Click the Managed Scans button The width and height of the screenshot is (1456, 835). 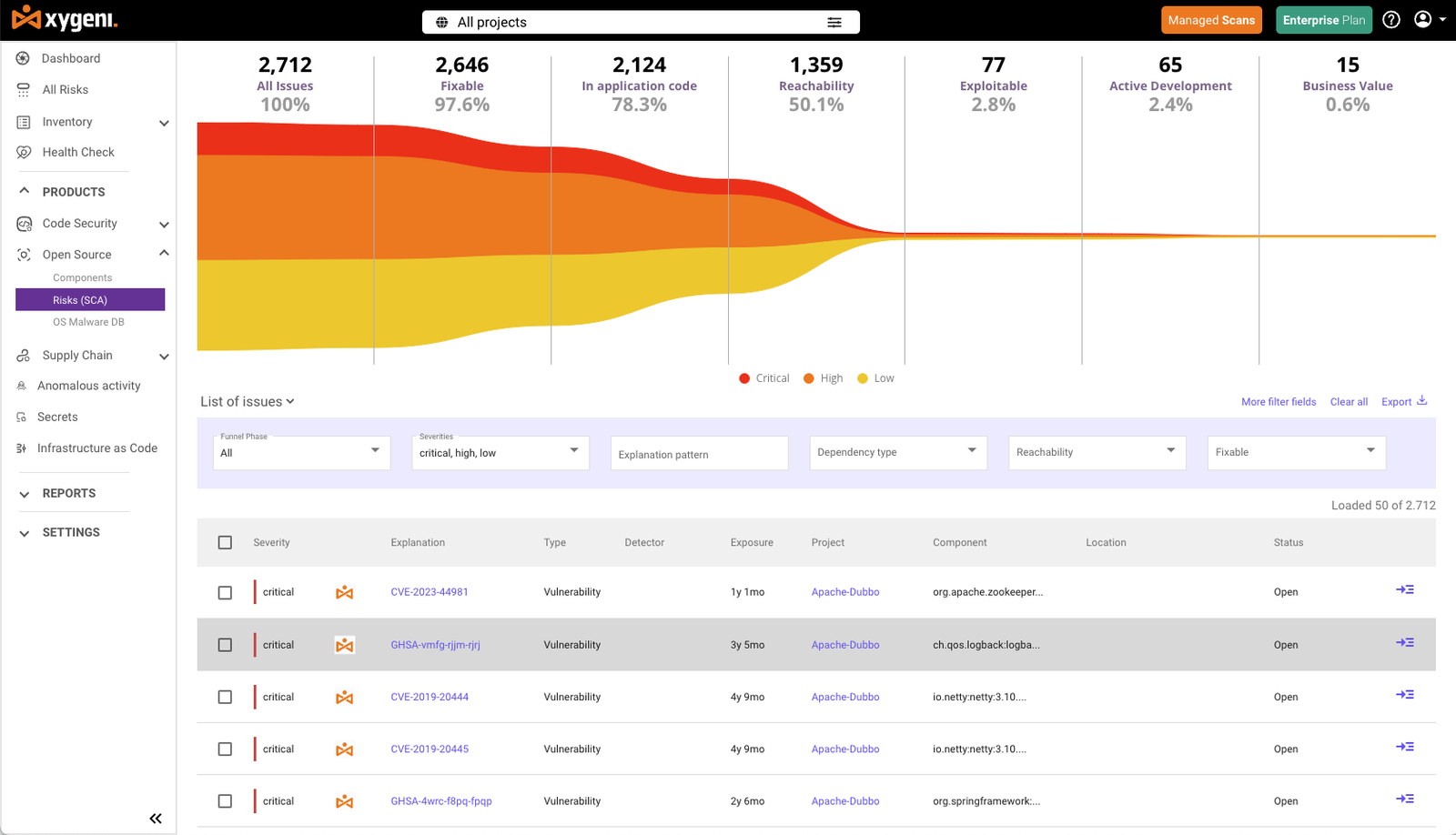[x=1211, y=20]
